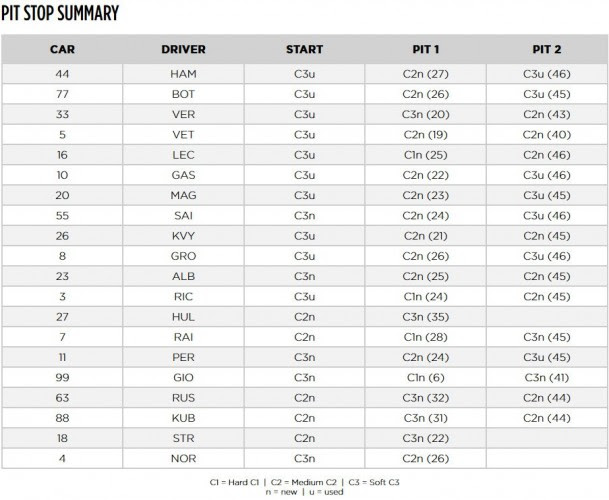The width and height of the screenshot is (609, 500).
Task: Click GIO's Pit 1 cell C1n (6)
Action: tap(426, 377)
